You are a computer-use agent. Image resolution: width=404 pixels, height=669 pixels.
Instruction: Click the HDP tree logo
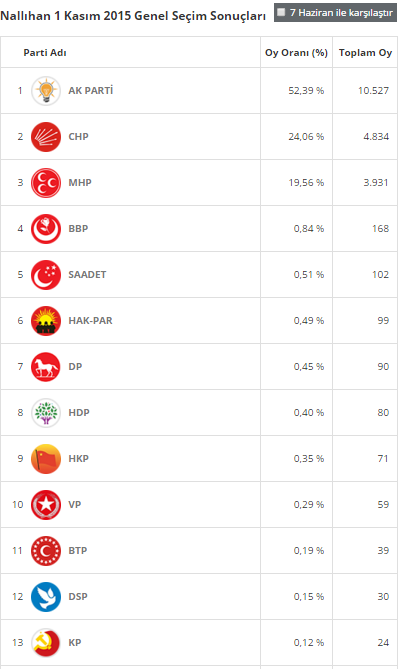(46, 413)
